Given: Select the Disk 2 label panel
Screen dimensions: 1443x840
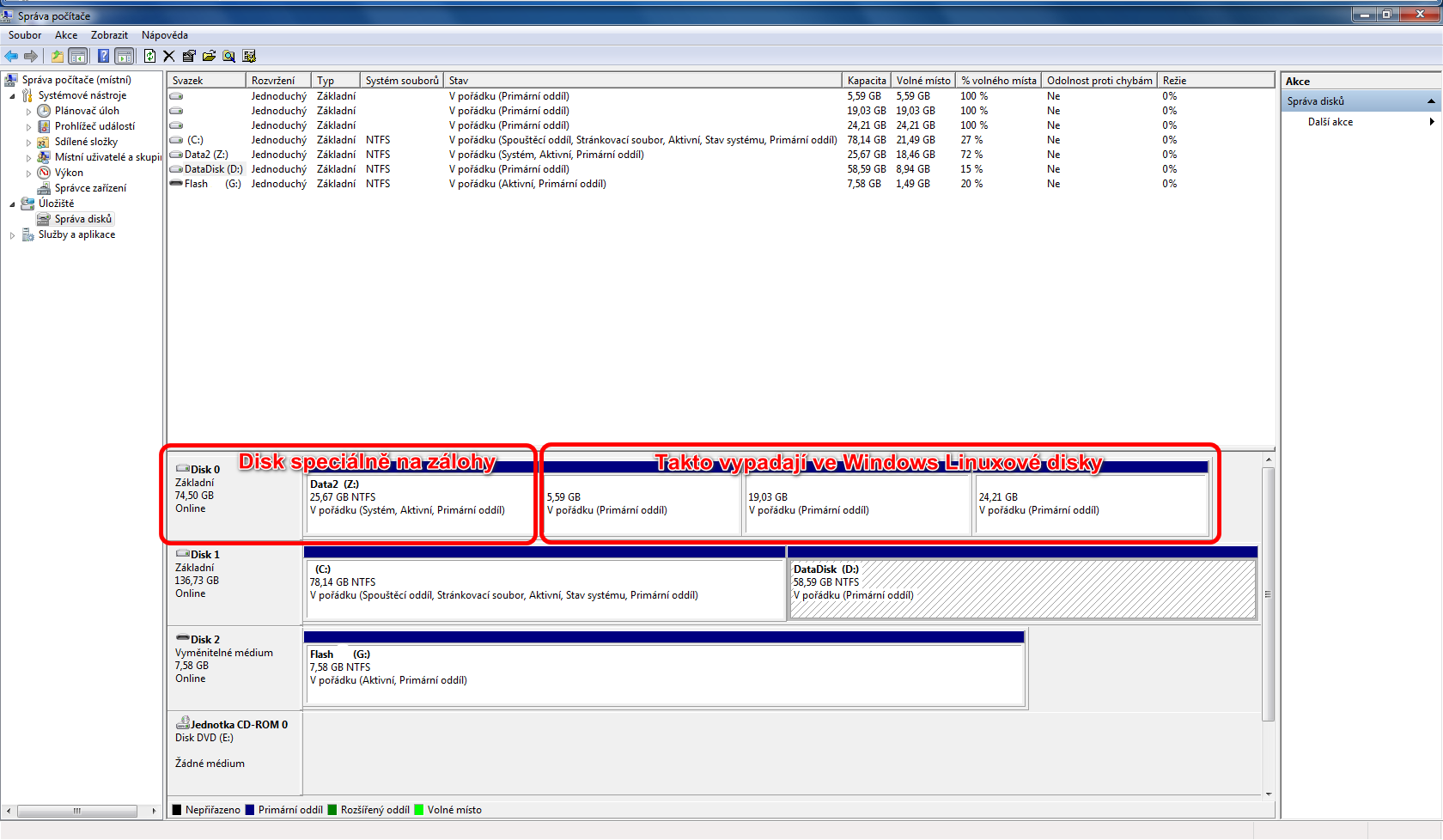Looking at the screenshot, I should coord(234,667).
